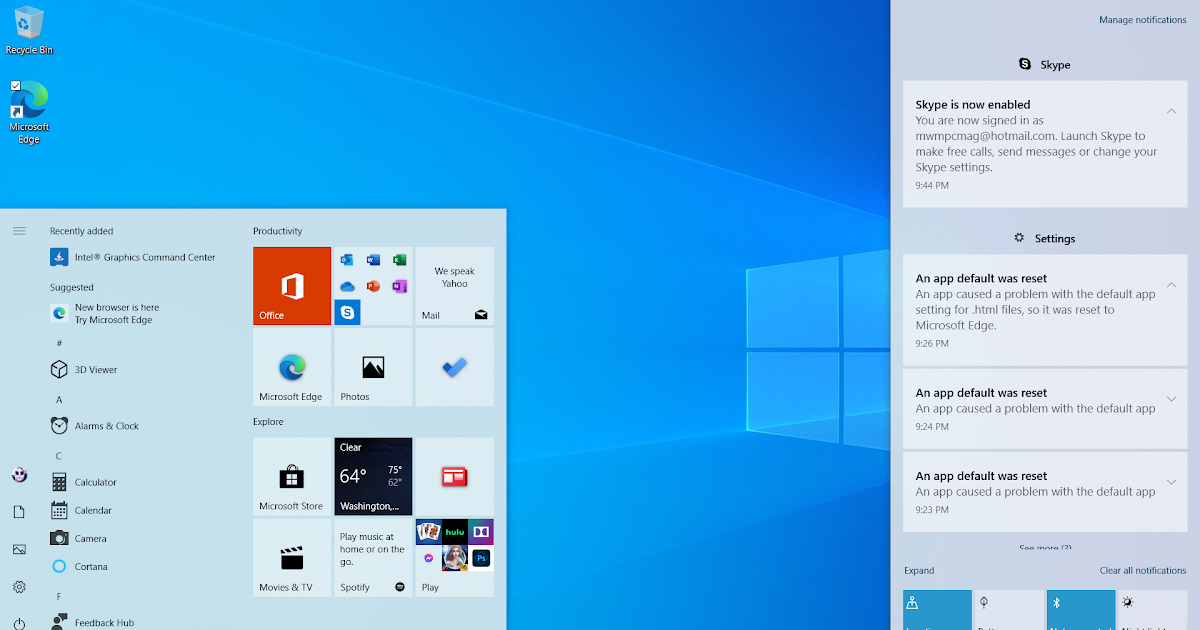
Task: Click the 'Recently added' heading
Action: [x=82, y=231]
